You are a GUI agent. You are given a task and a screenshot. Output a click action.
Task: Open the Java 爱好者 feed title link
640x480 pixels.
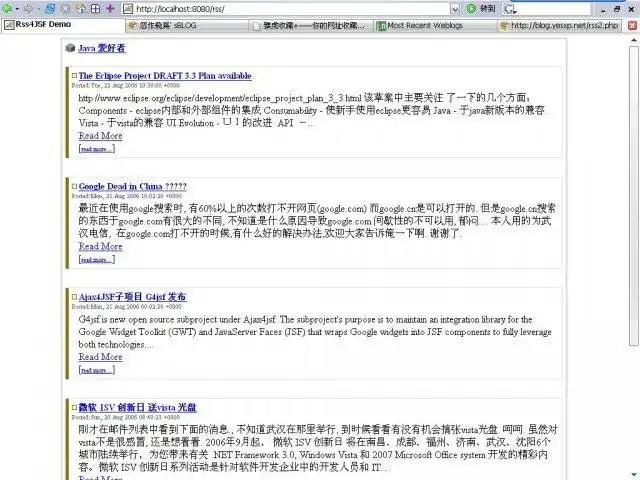[x=102, y=48]
